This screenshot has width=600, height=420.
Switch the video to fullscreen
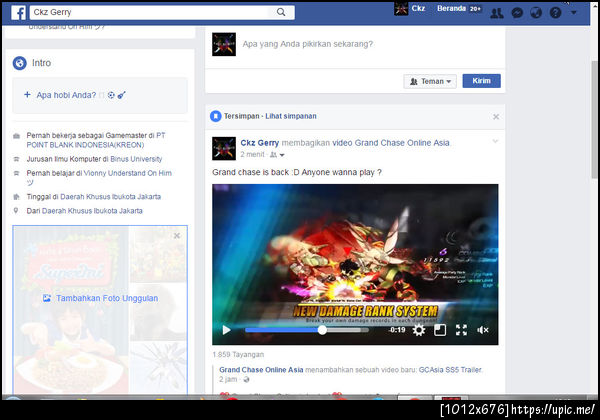coord(461,330)
